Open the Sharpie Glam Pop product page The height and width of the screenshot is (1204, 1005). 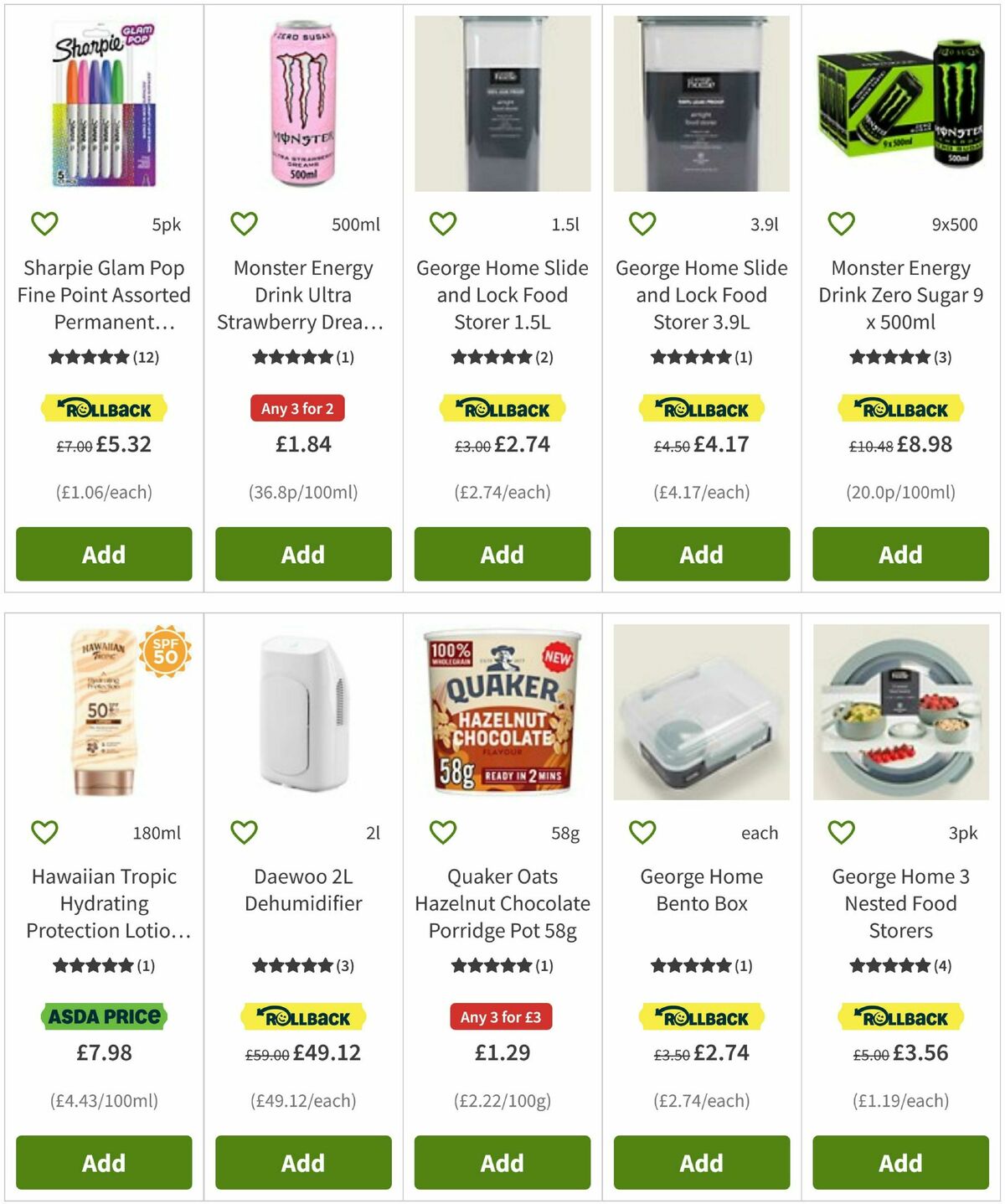coord(103,295)
